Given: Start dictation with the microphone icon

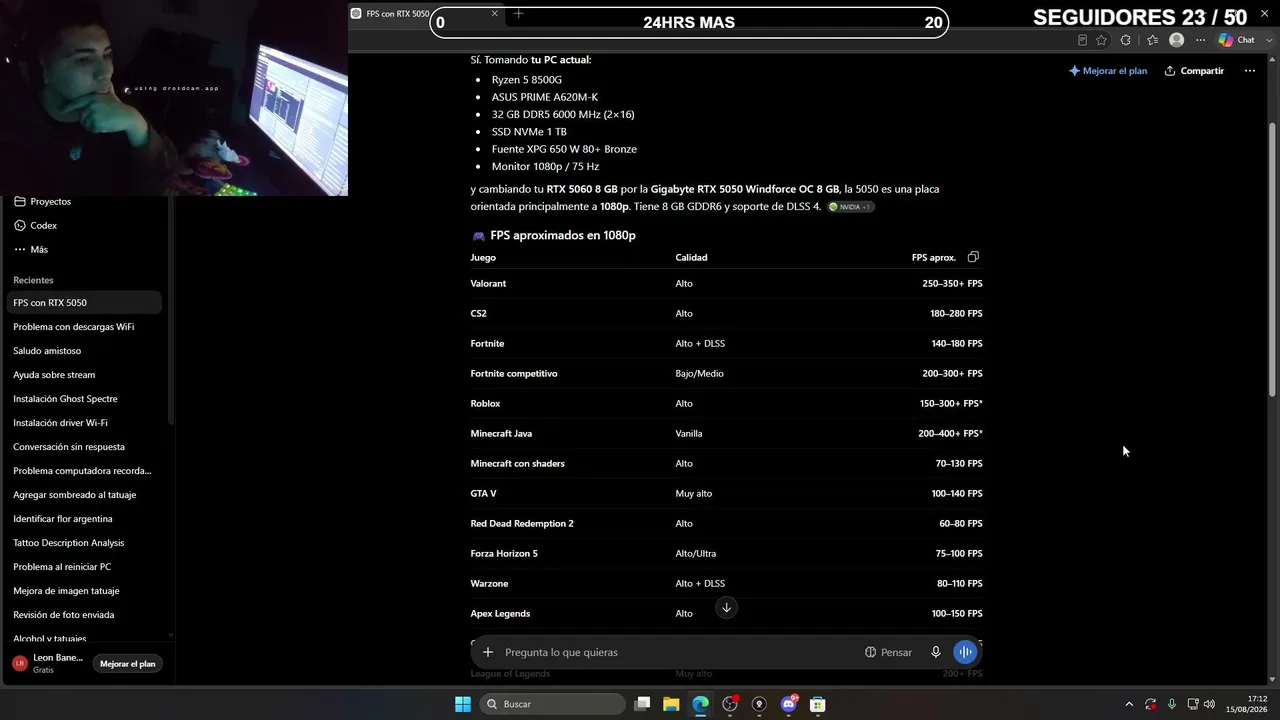Looking at the screenshot, I should pos(936,652).
